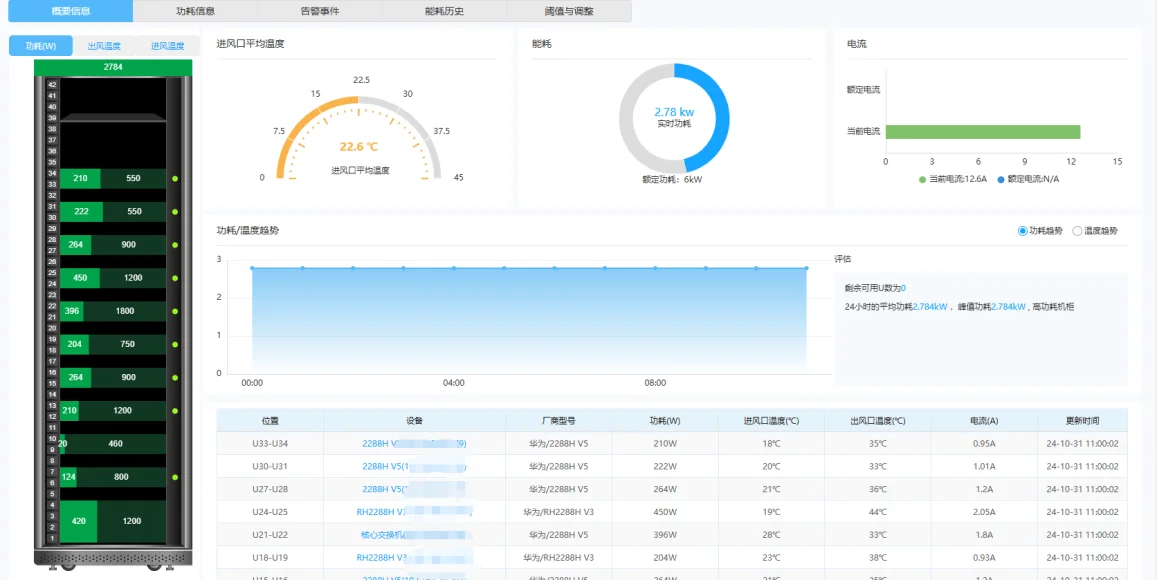Click the 396 W bar at rack U21-U22
Image resolution: width=1157 pixels, height=580 pixels.
point(72,311)
